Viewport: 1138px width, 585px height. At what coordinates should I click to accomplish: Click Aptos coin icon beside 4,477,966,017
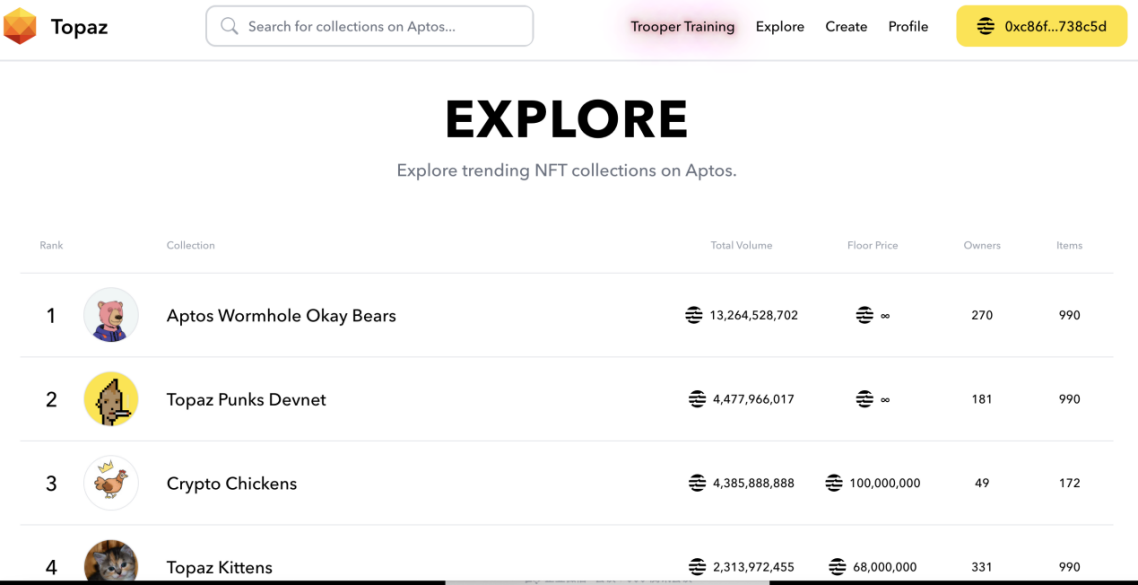click(697, 399)
